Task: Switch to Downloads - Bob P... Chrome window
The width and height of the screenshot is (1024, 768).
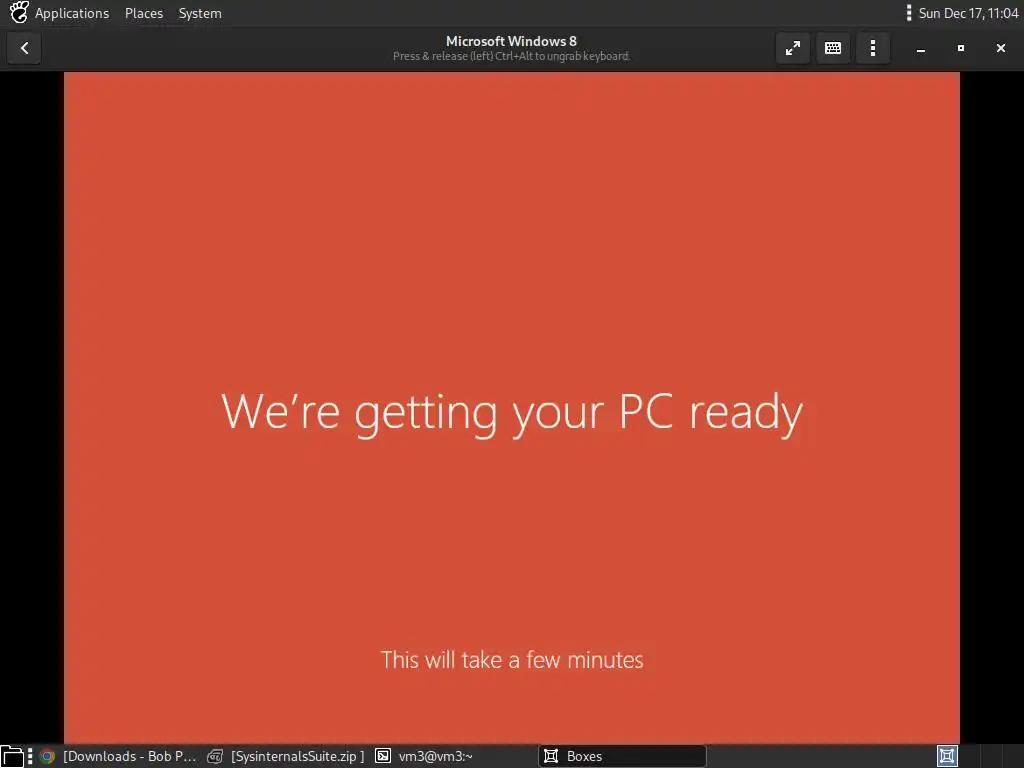Action: (x=118, y=756)
